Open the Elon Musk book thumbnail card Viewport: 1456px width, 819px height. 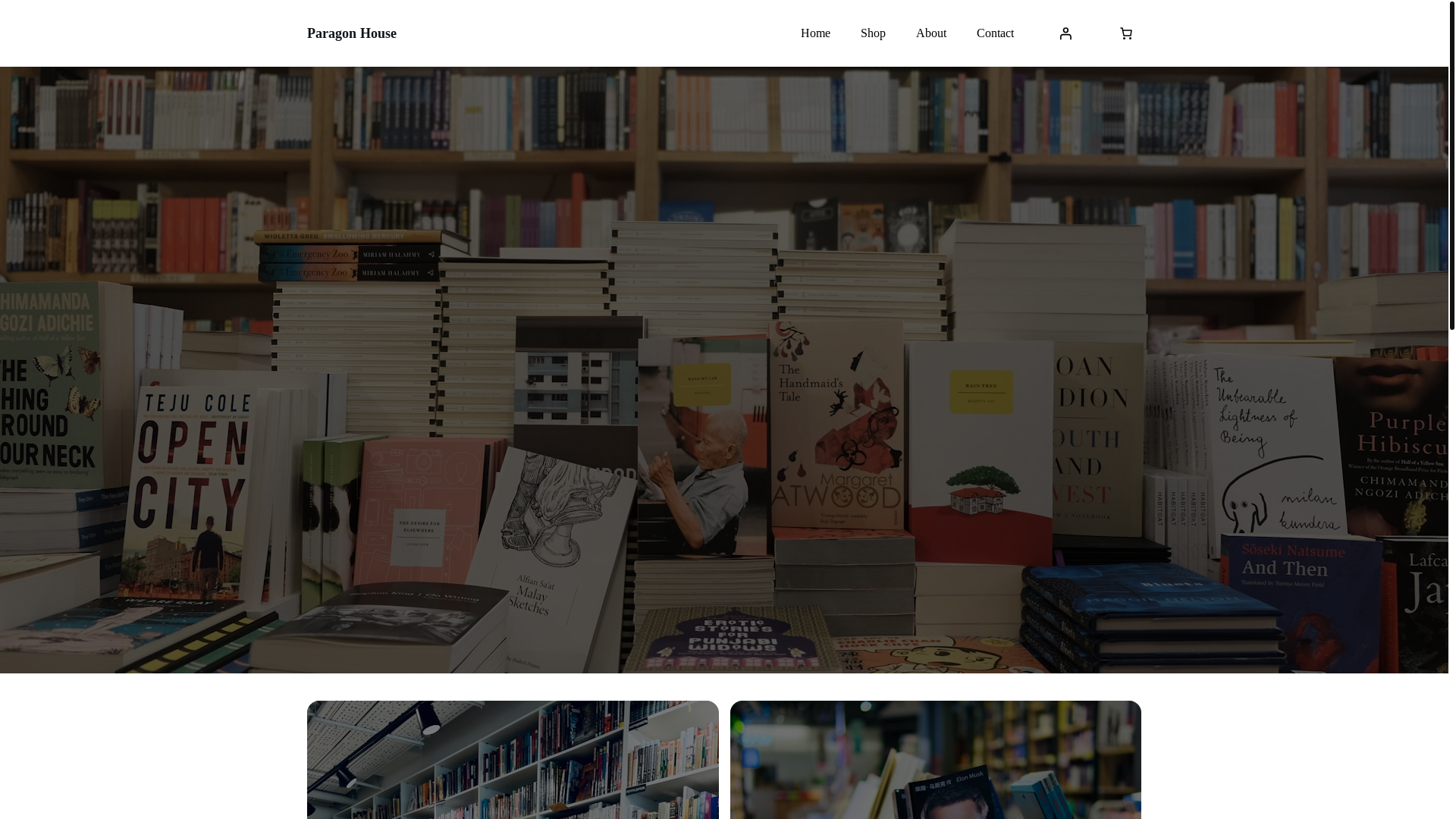pyautogui.click(x=936, y=760)
